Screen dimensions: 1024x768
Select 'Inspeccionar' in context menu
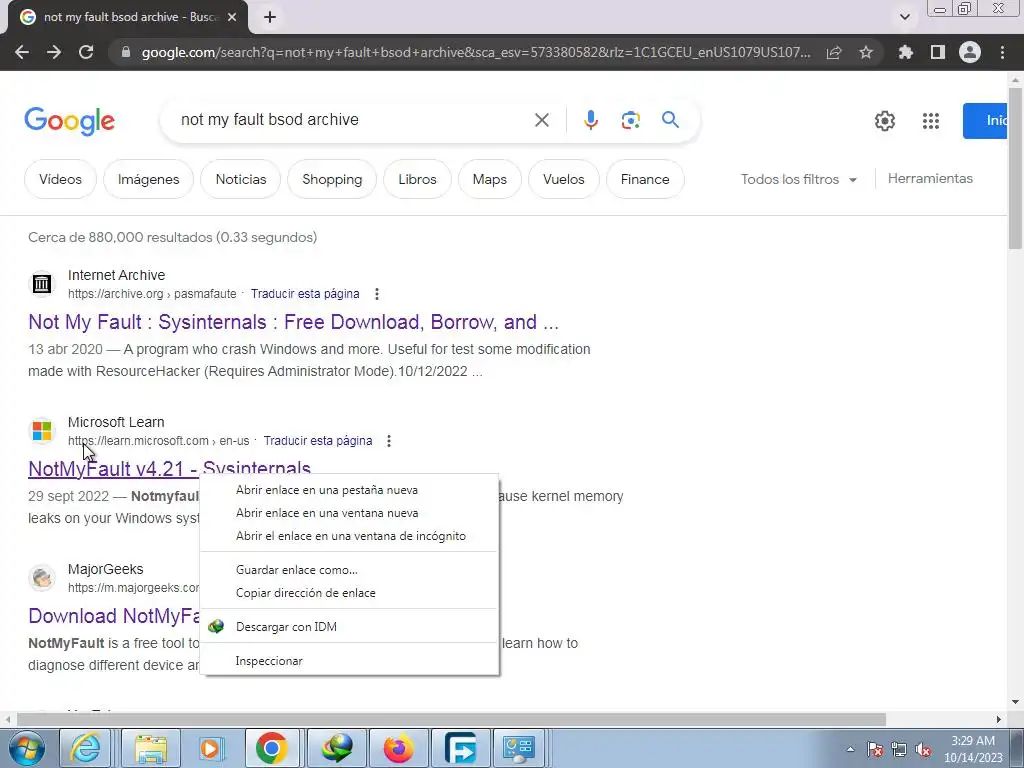(349, 660)
